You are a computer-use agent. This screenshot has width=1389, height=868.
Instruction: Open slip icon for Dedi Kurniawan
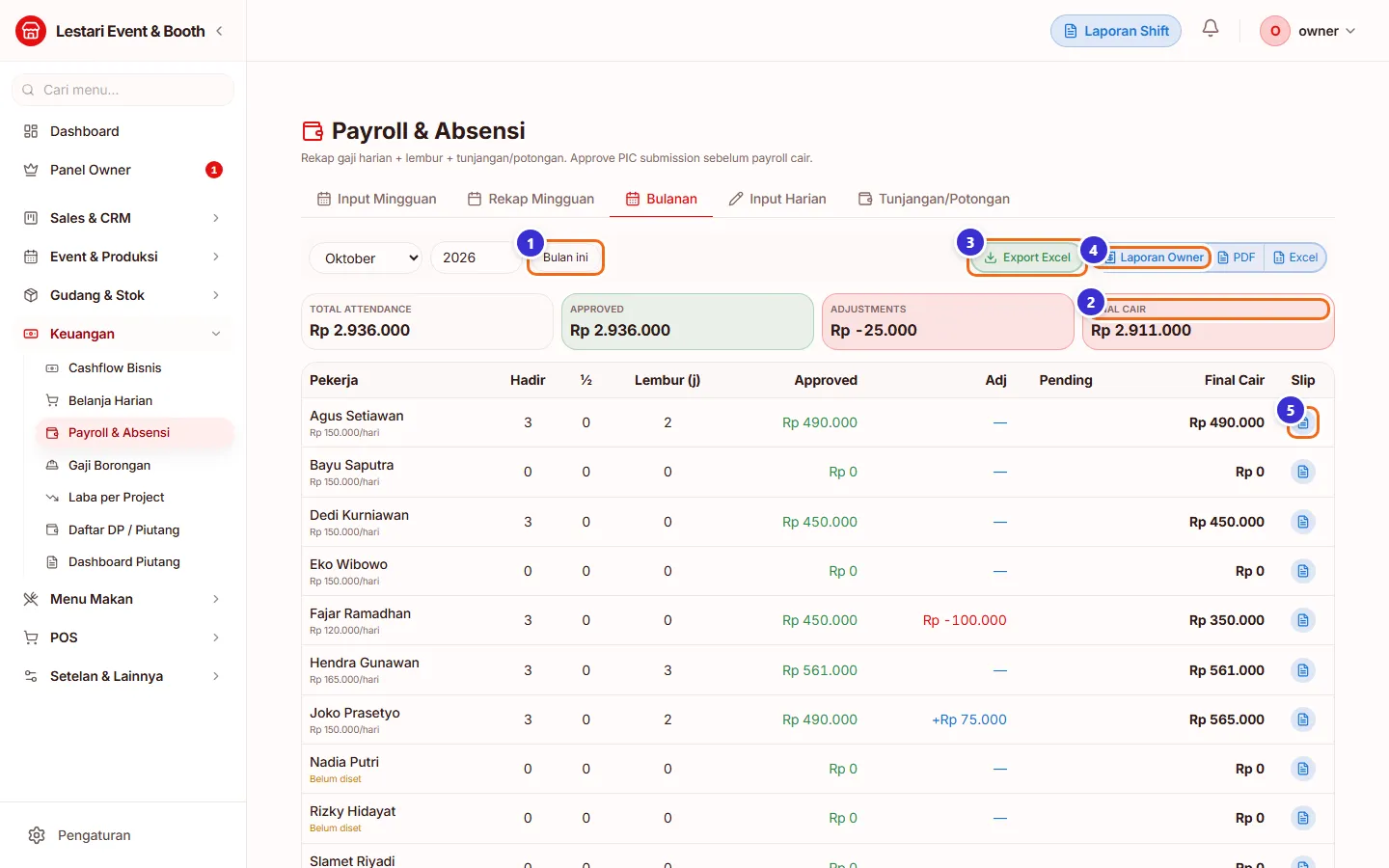pyautogui.click(x=1303, y=522)
